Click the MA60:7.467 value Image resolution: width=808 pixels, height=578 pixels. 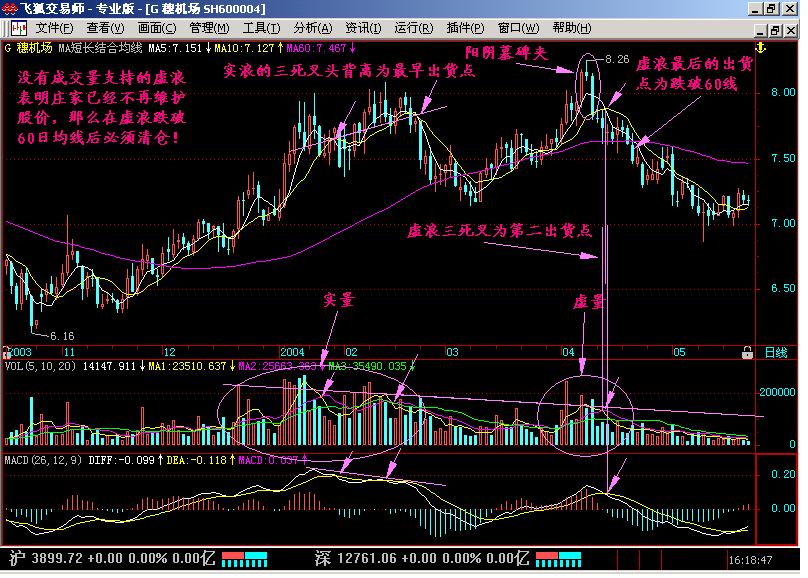pos(316,48)
